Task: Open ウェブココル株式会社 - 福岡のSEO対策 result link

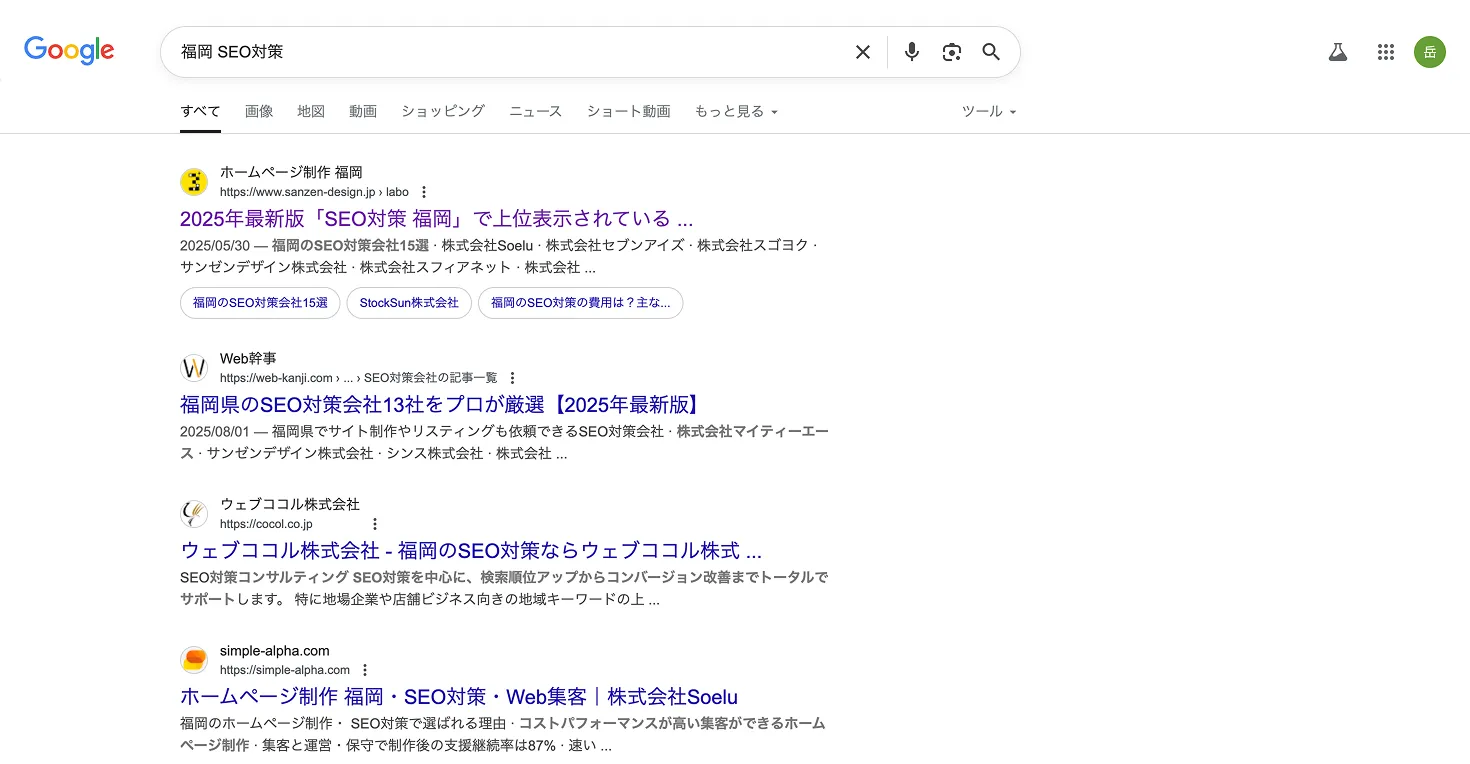Action: [x=471, y=551]
